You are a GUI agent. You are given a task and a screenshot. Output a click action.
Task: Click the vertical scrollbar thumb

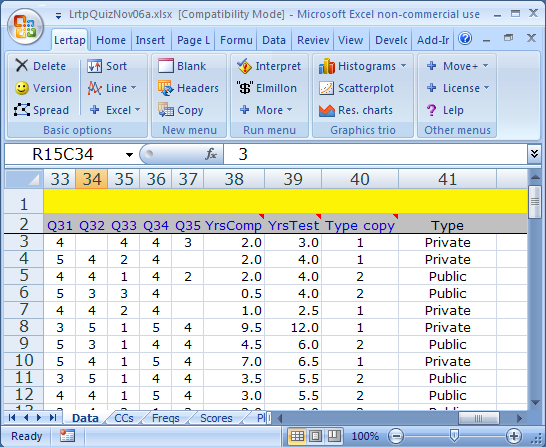(x=535, y=202)
